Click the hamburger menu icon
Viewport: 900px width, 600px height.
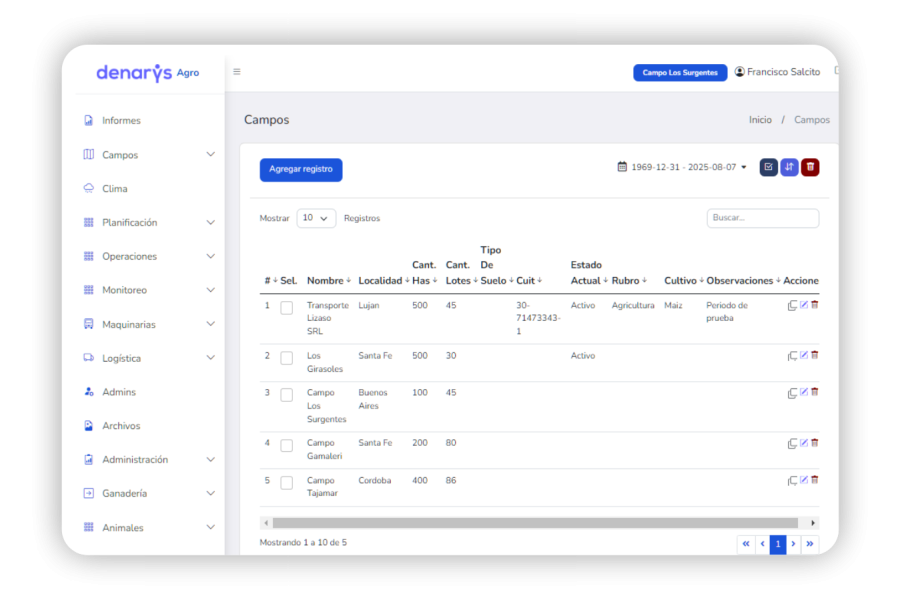236,72
